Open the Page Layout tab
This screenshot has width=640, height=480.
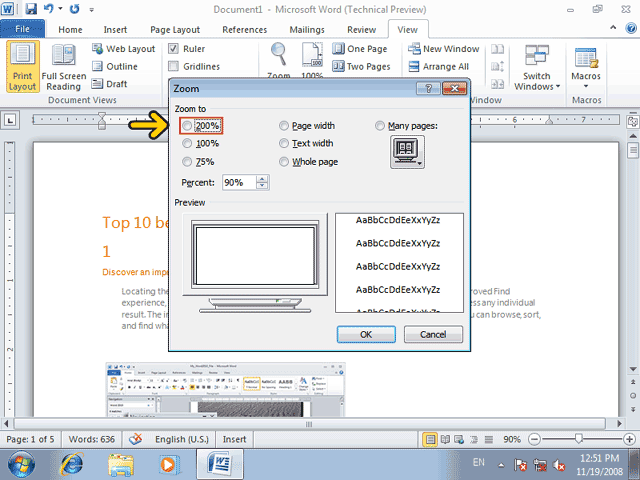click(175, 29)
